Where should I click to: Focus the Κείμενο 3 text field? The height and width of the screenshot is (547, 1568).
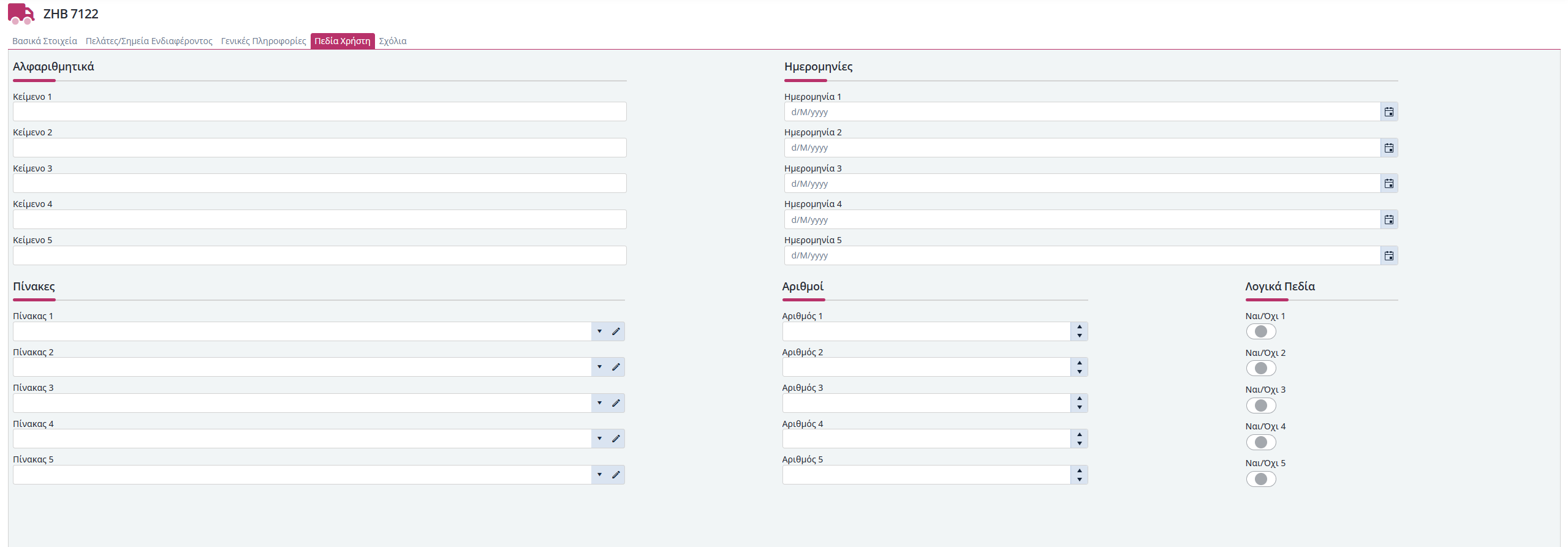(x=319, y=183)
